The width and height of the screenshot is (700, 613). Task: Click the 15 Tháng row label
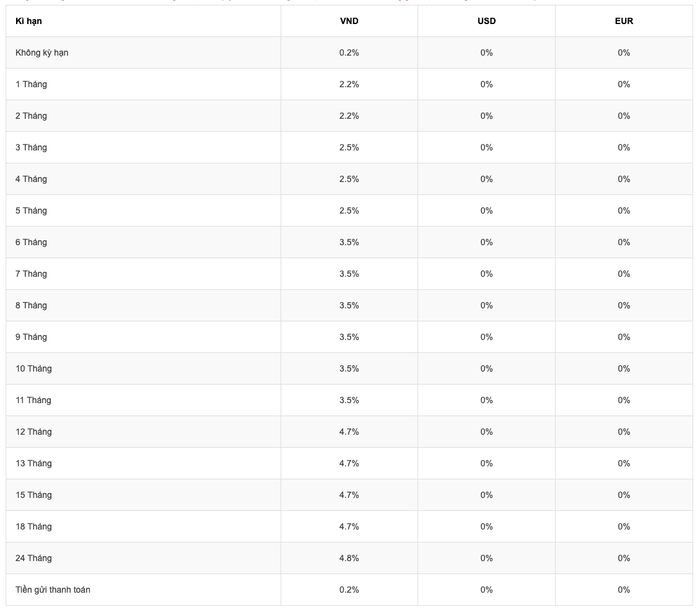tap(34, 495)
